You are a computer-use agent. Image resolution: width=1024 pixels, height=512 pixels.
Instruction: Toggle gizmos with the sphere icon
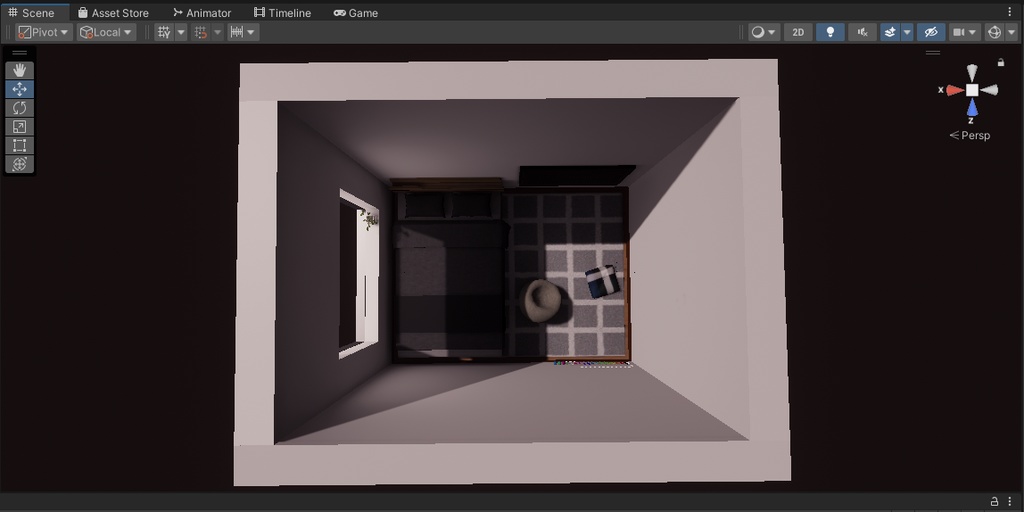coord(994,32)
